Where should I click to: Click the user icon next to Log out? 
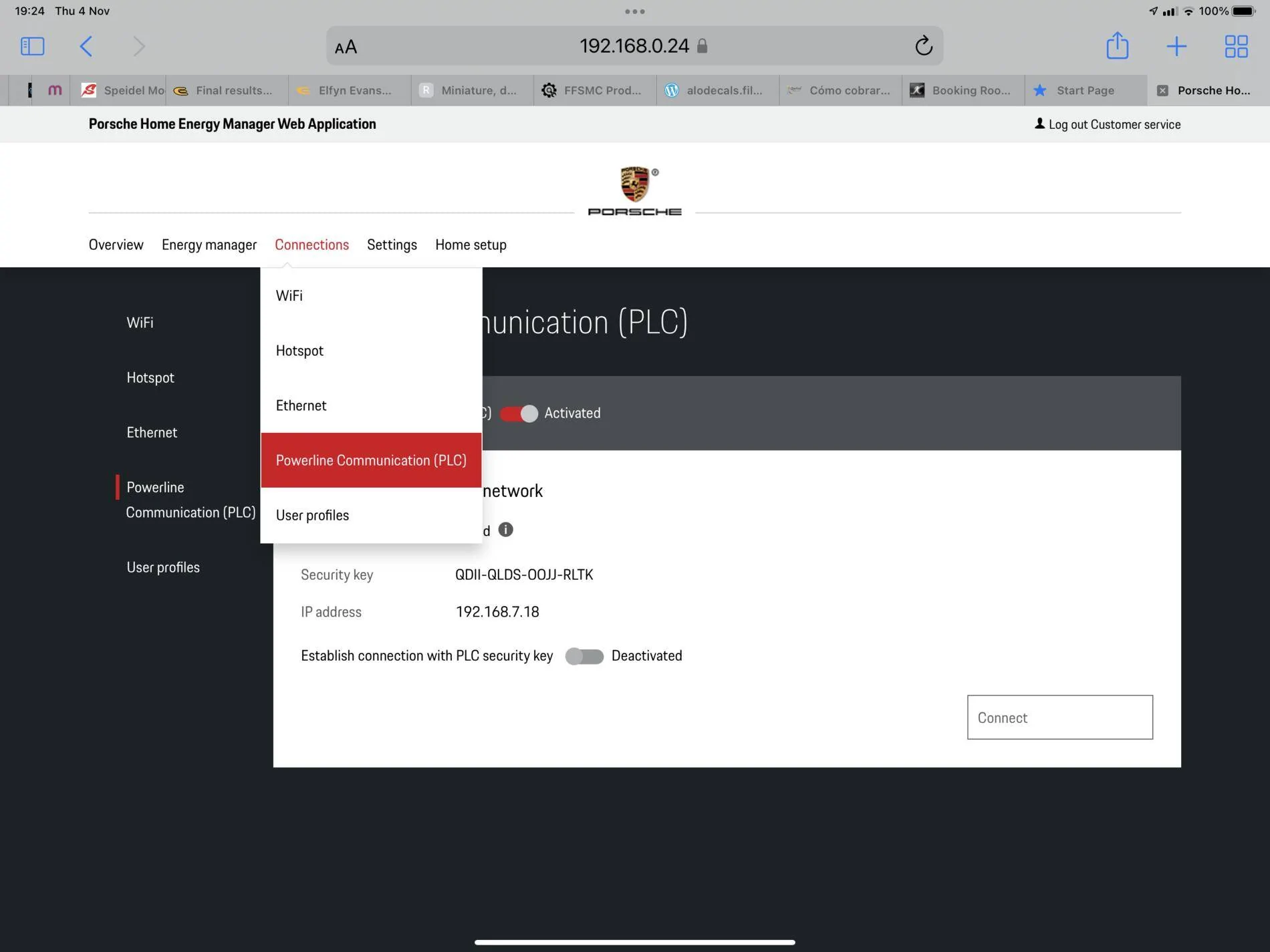pos(1039,124)
